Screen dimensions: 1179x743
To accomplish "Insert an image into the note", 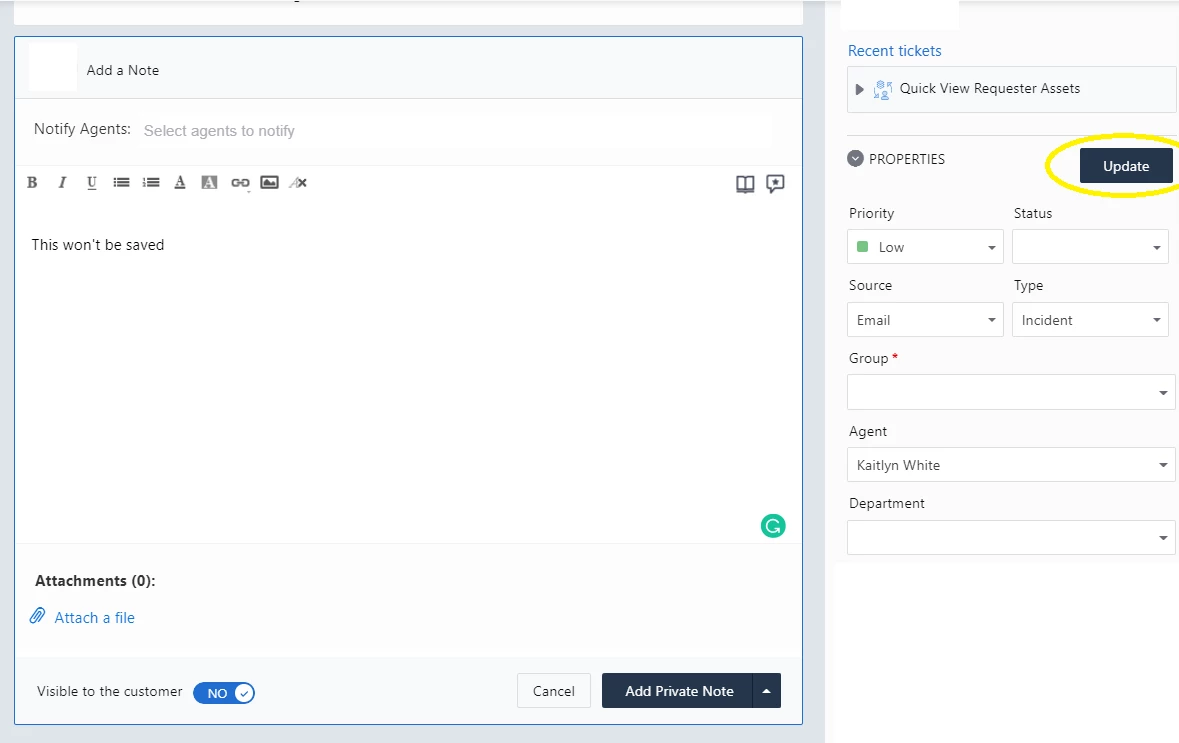I will (x=269, y=183).
